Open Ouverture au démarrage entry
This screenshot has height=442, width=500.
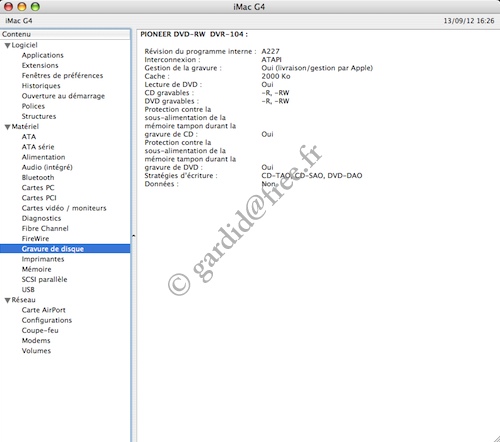coord(63,96)
